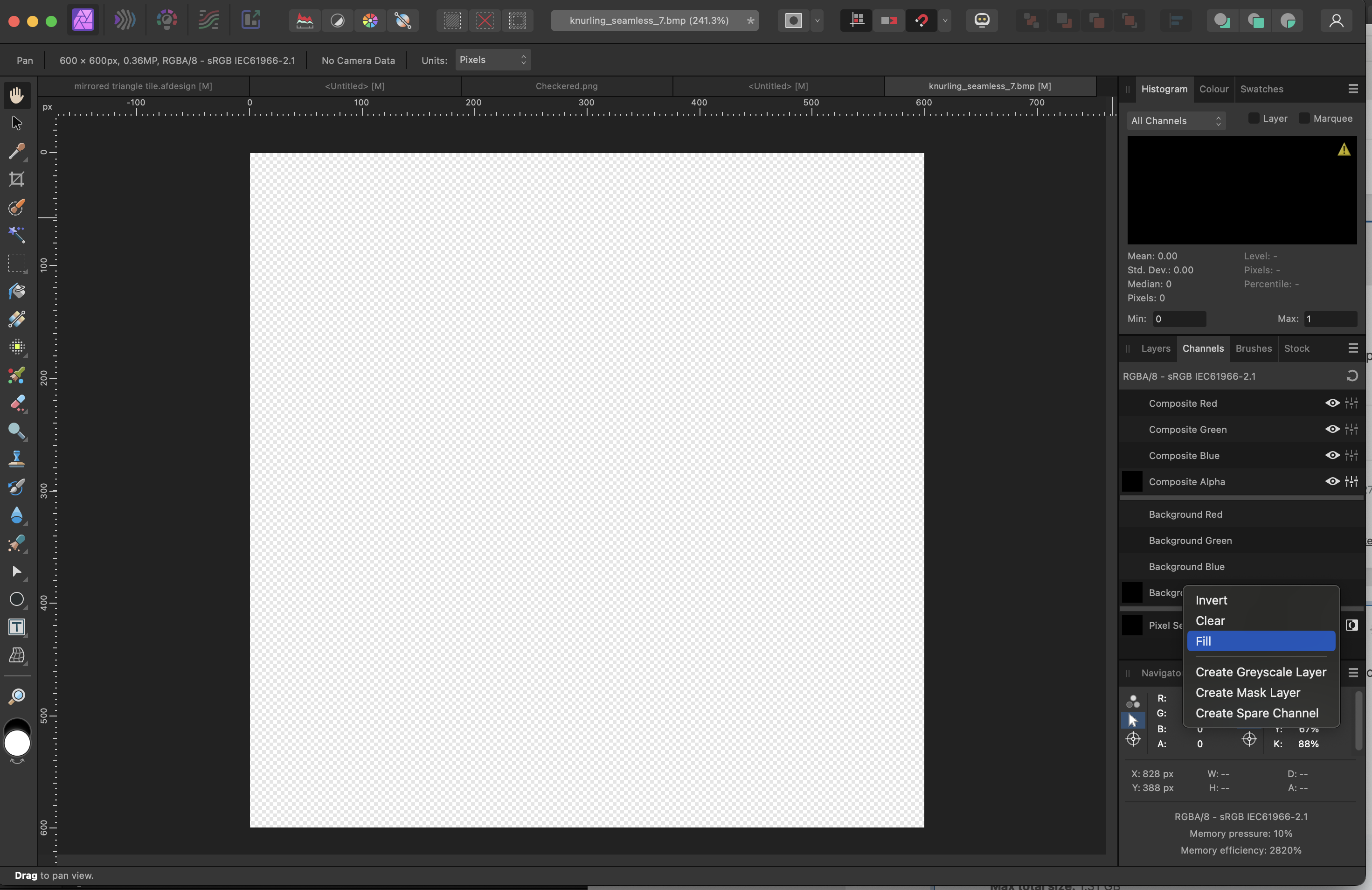Image resolution: width=1372 pixels, height=890 pixels.
Task: Select the Erase Brush tool
Action: [x=17, y=403]
